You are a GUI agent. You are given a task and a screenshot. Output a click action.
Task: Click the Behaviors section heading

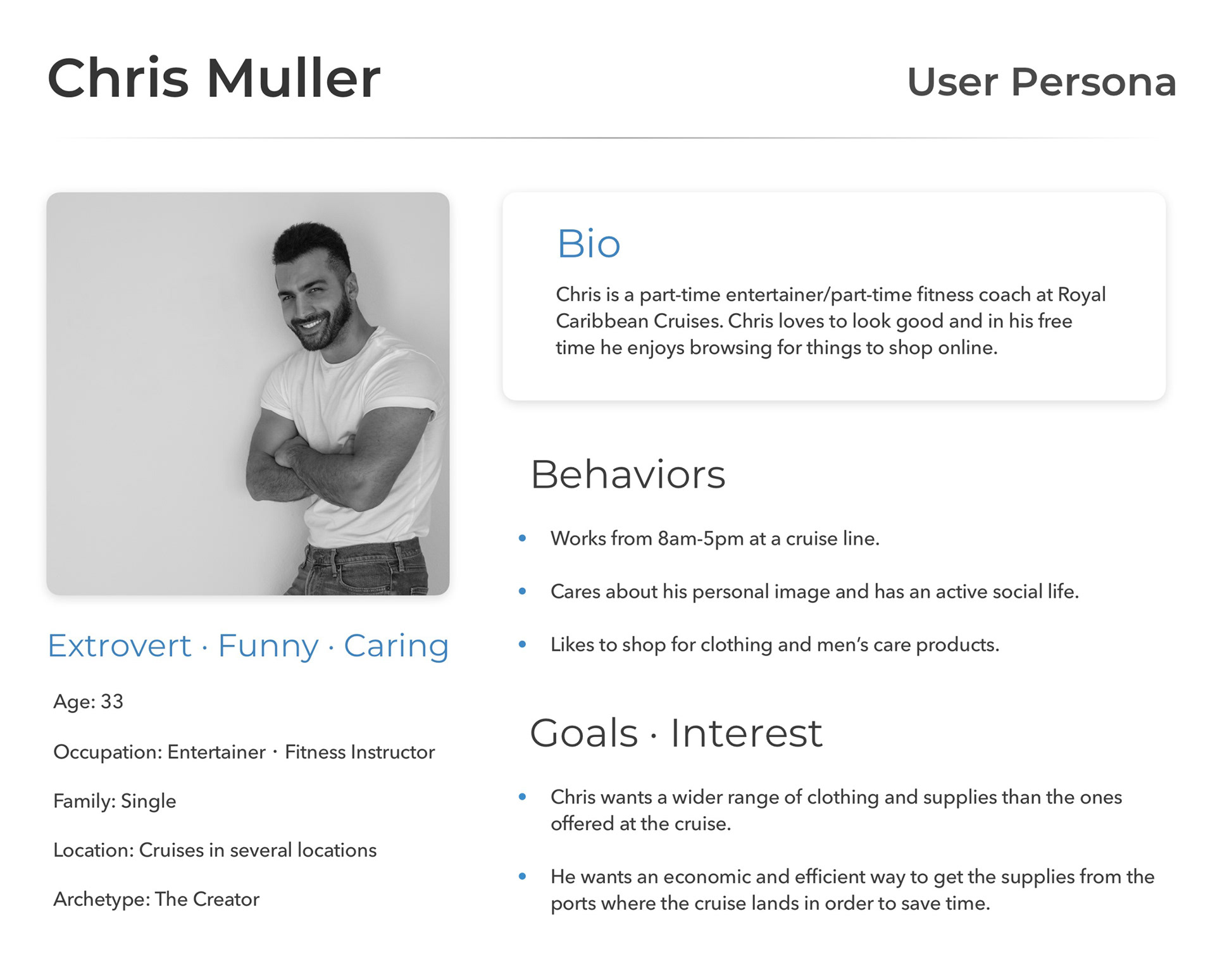(x=628, y=474)
